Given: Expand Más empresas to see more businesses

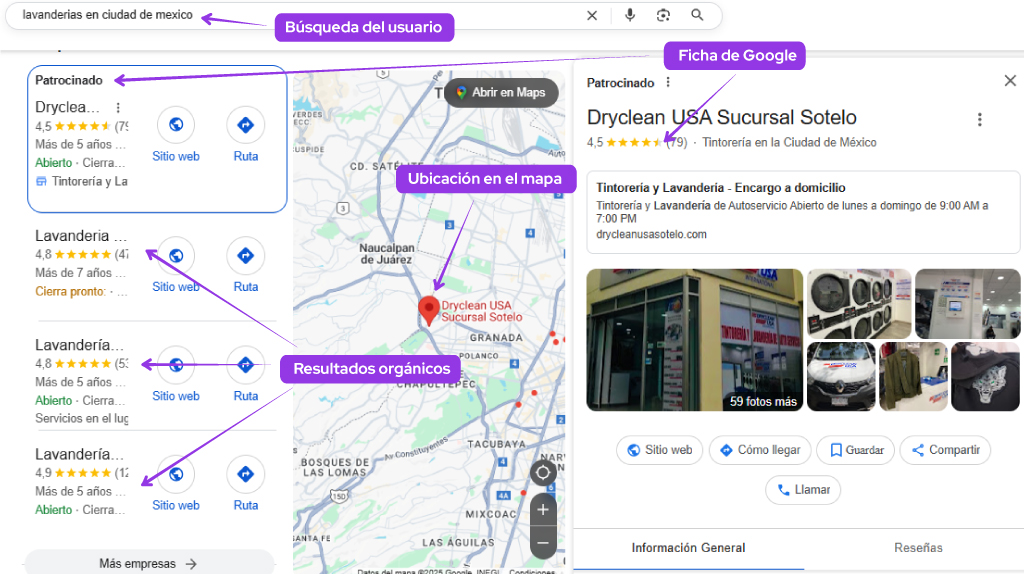Looking at the screenshot, I should (148, 563).
